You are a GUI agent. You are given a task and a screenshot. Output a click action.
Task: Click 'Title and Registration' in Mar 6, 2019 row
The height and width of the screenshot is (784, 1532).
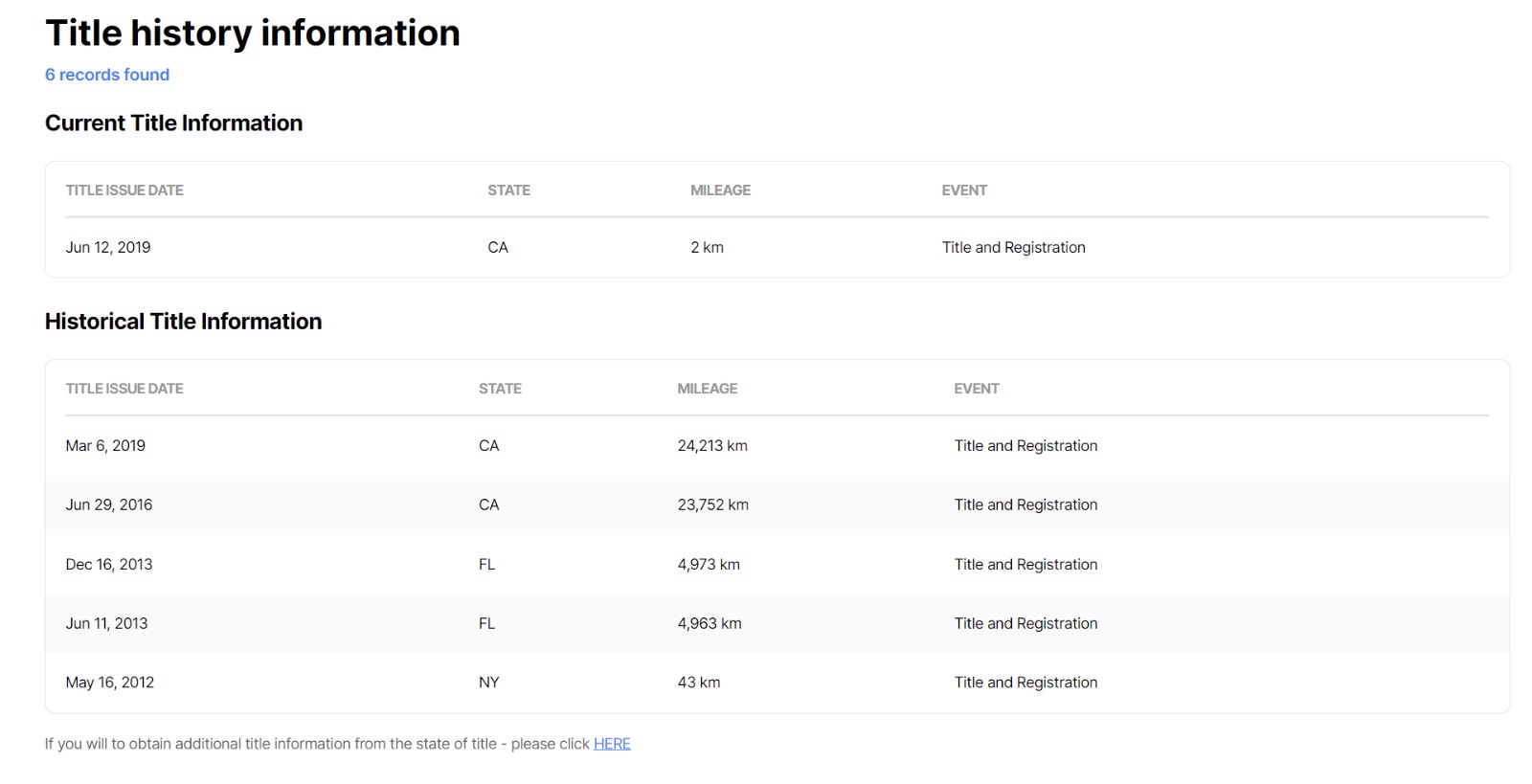[x=1025, y=445]
